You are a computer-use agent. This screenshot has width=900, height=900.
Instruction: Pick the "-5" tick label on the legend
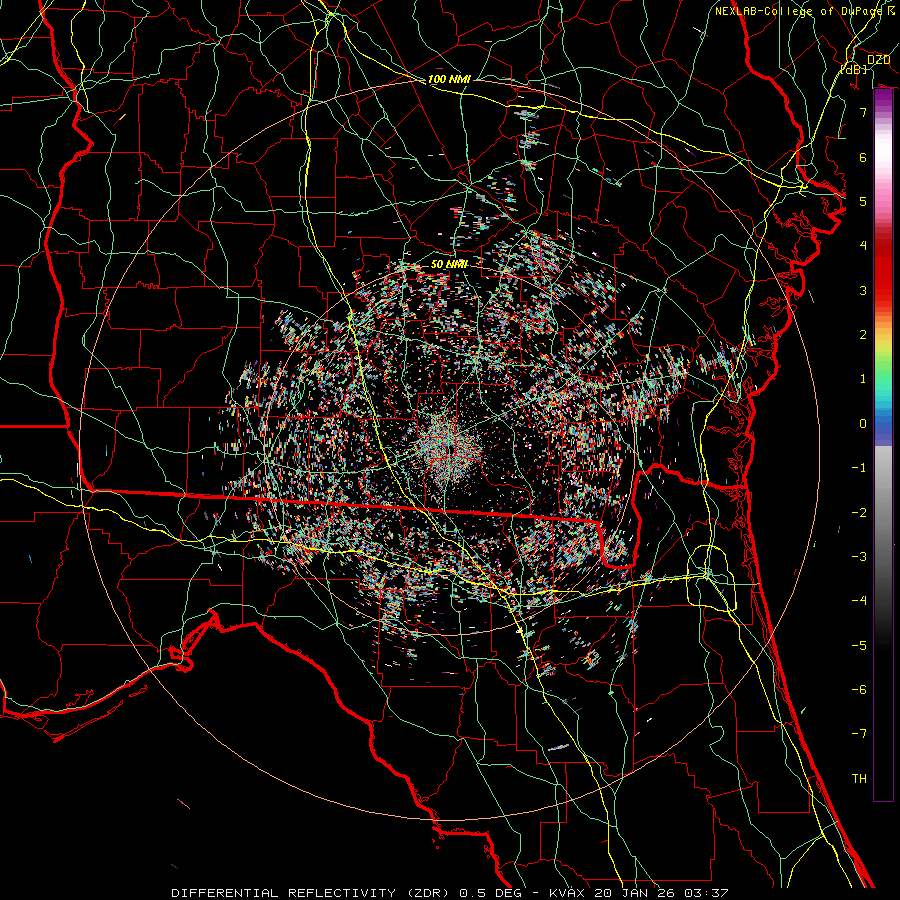pyautogui.click(x=859, y=646)
